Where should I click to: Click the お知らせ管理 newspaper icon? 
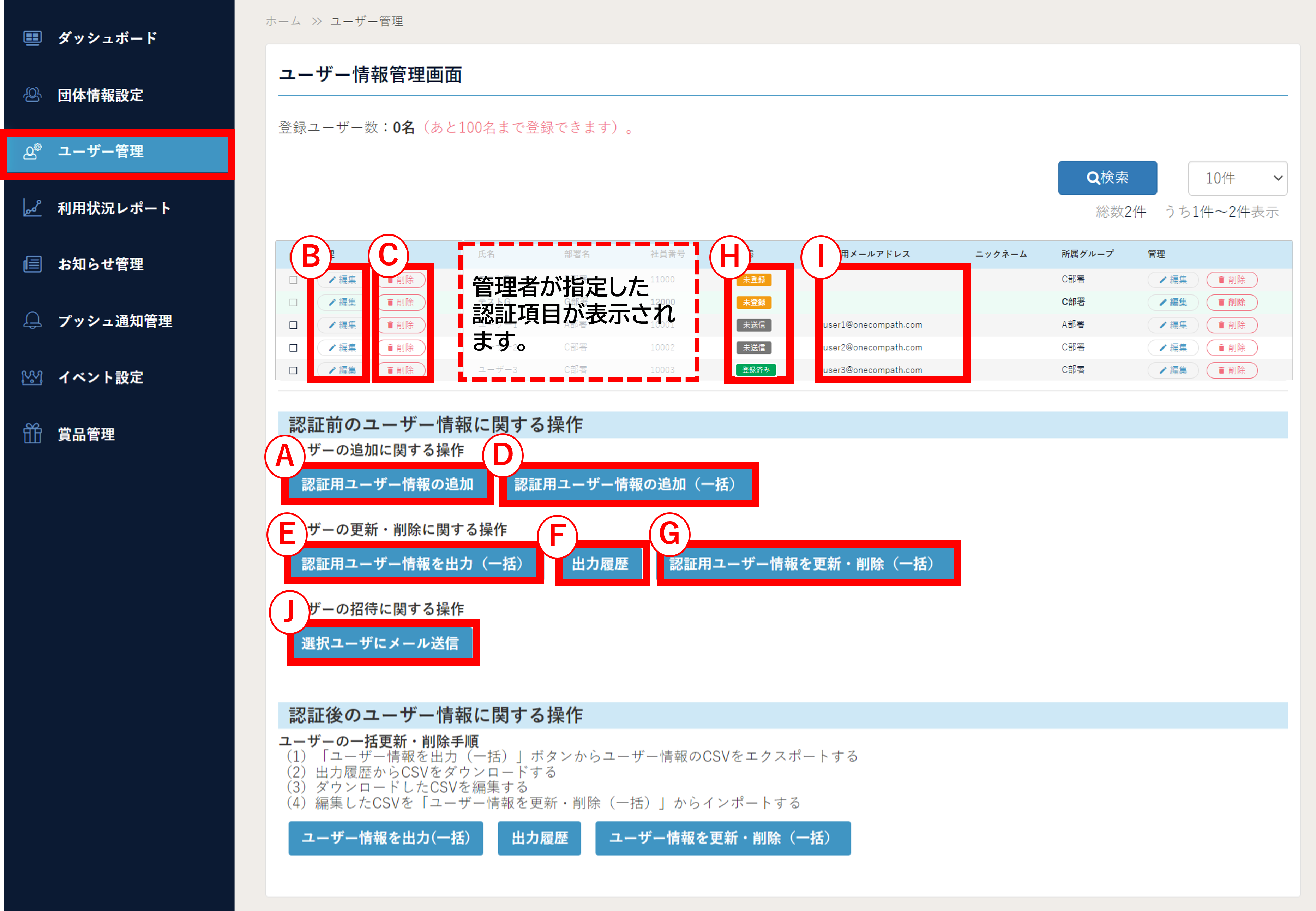click(x=32, y=264)
